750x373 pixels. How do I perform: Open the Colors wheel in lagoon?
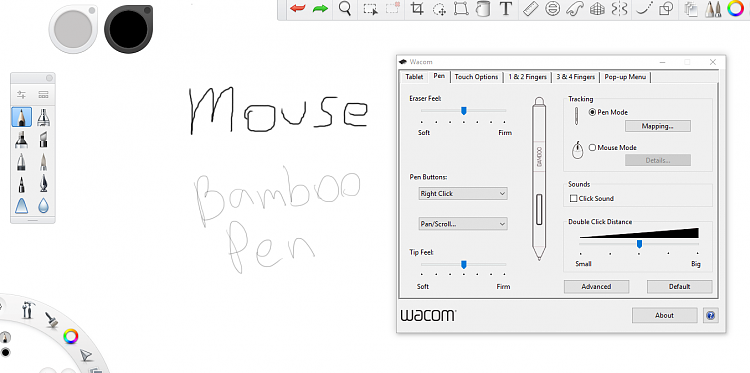71,337
